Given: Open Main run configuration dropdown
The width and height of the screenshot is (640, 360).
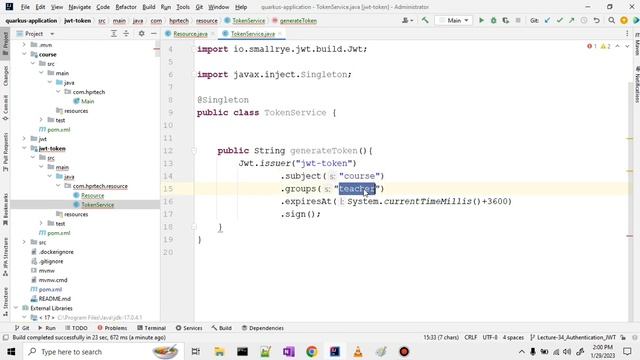Looking at the screenshot, I should pos(454,20).
